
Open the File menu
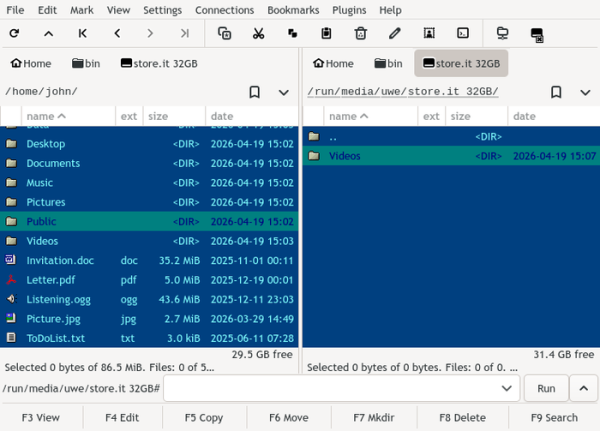15,10
